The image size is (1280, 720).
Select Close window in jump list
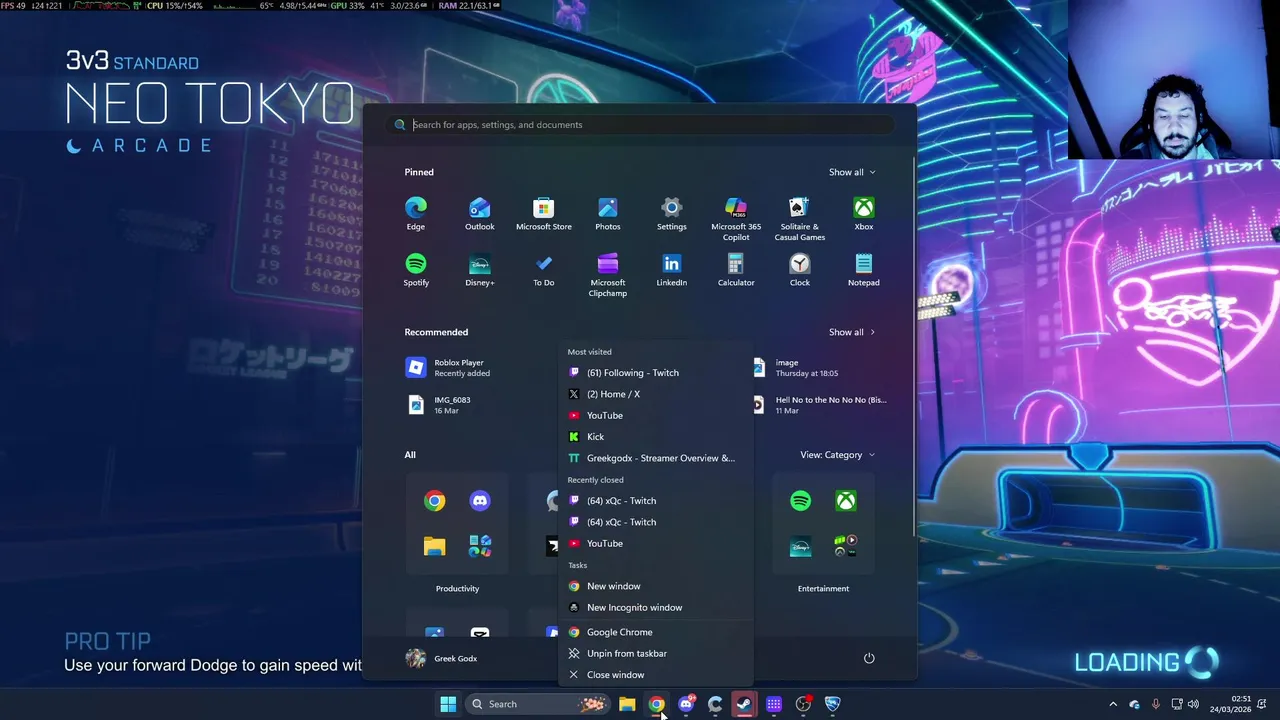pyautogui.click(x=655, y=675)
